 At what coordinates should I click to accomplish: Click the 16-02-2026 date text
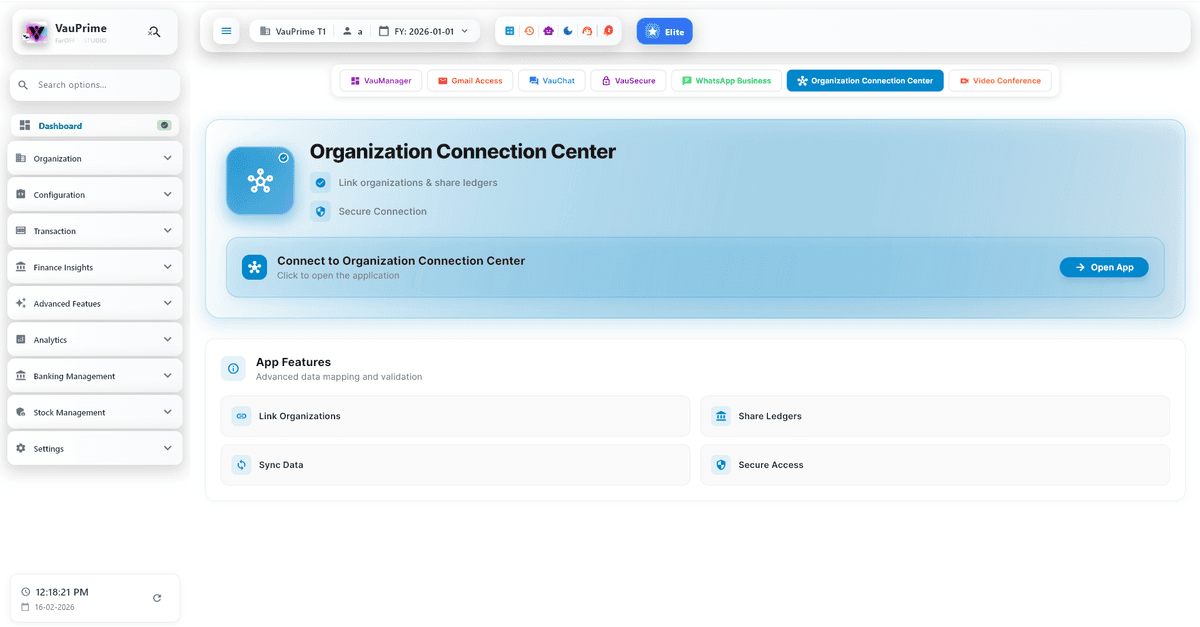pyautogui.click(x=54, y=607)
